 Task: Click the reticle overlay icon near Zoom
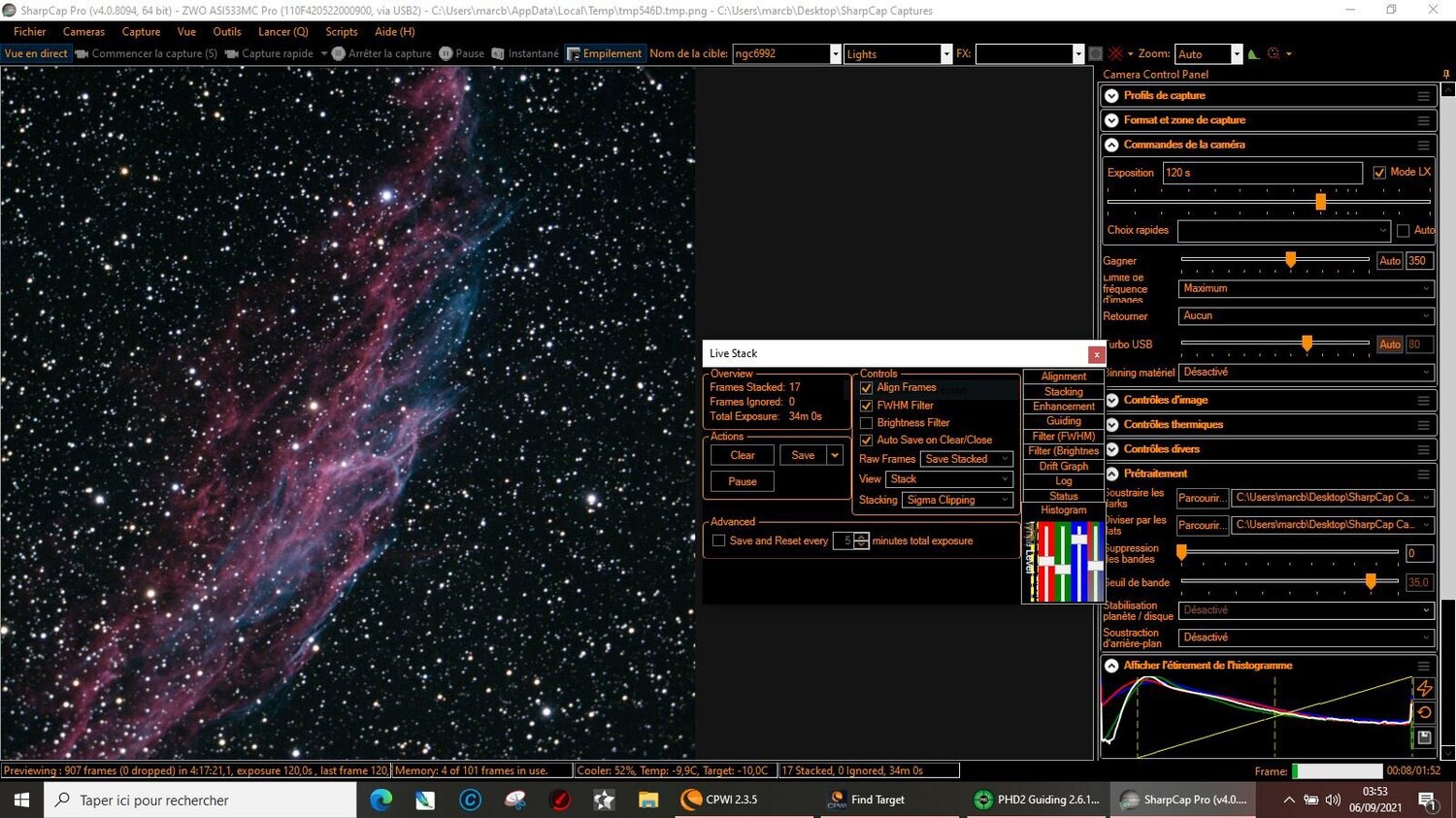click(1273, 53)
